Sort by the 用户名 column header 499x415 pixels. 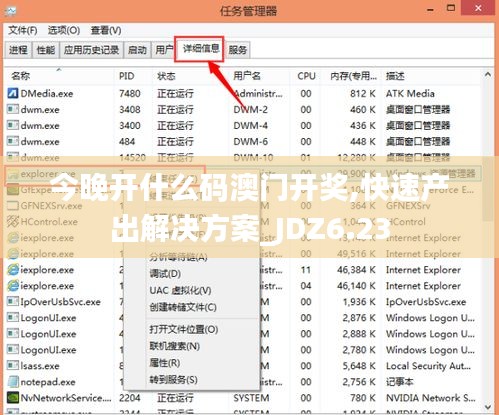click(247, 76)
